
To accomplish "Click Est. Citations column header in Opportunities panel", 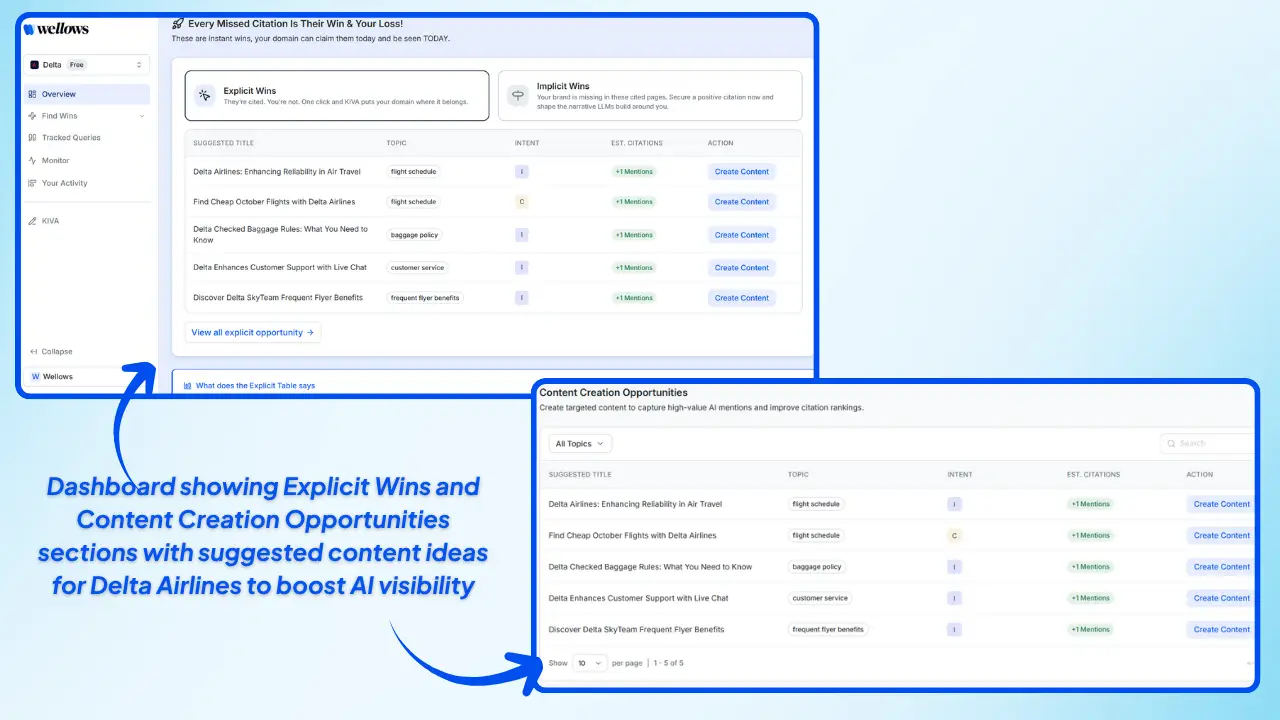I will click(1093, 474).
